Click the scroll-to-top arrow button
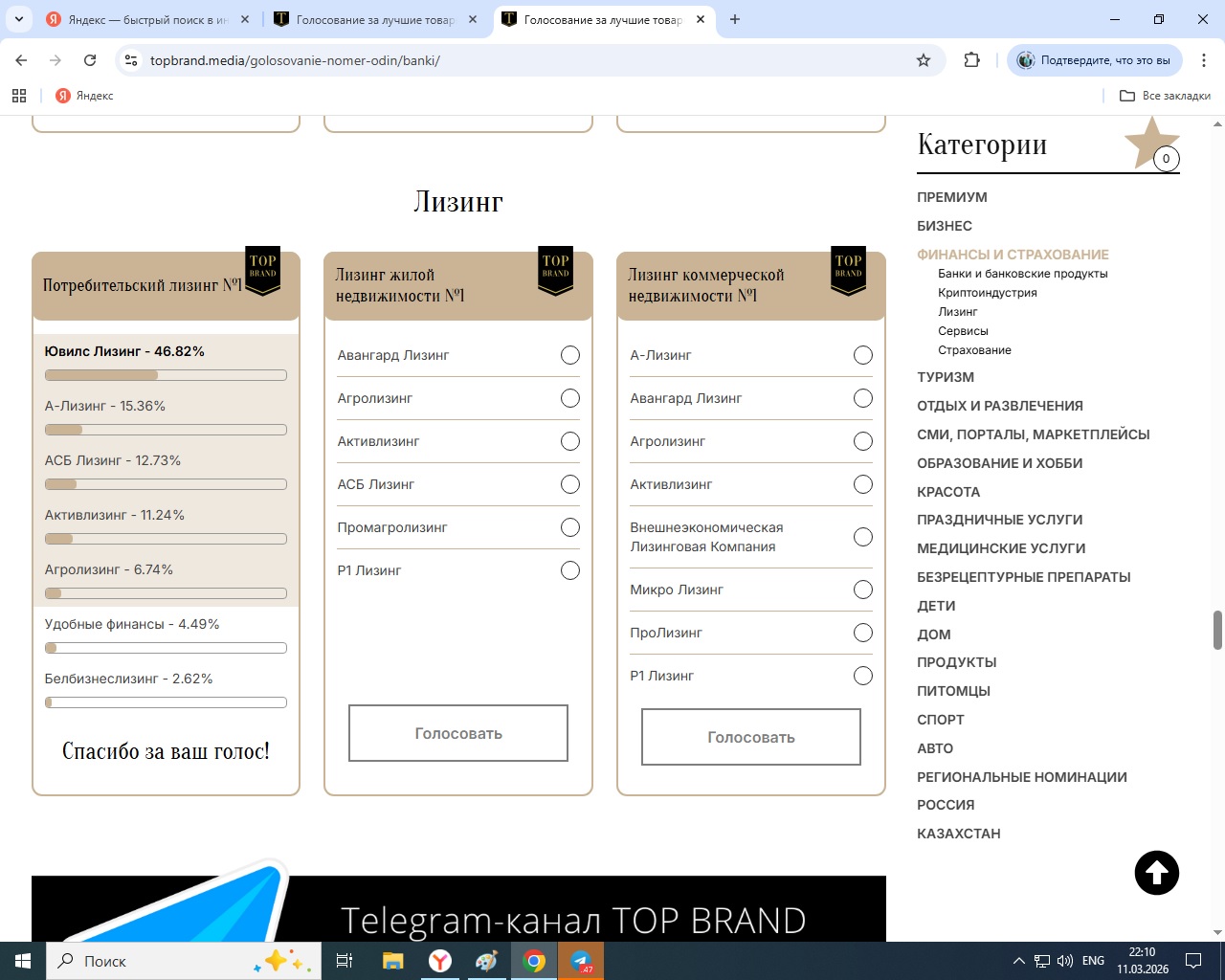This screenshot has height=980, width=1225. [1156, 873]
